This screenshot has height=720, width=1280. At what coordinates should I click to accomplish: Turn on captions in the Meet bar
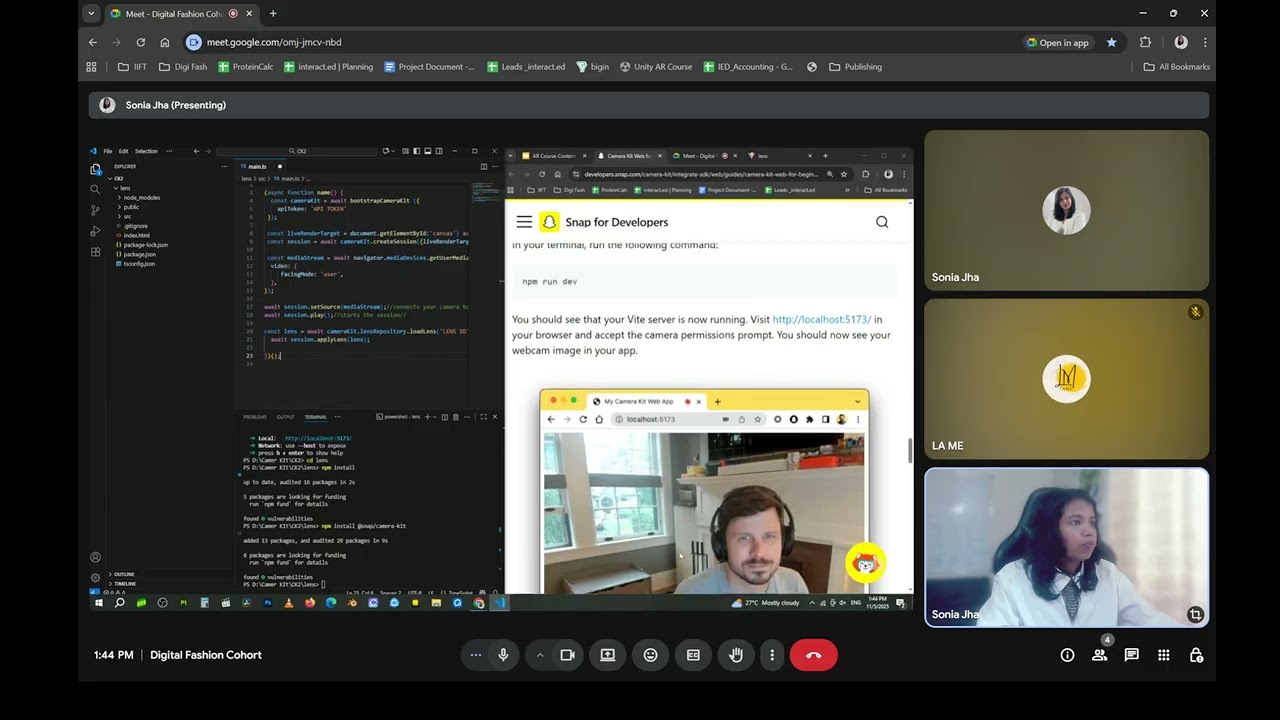[693, 655]
